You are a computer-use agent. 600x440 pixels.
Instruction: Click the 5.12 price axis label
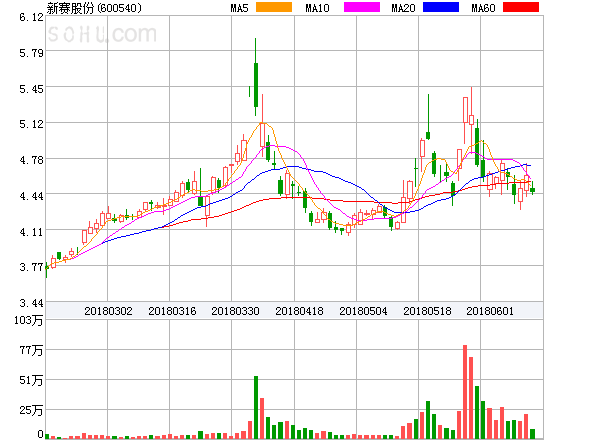(31, 124)
